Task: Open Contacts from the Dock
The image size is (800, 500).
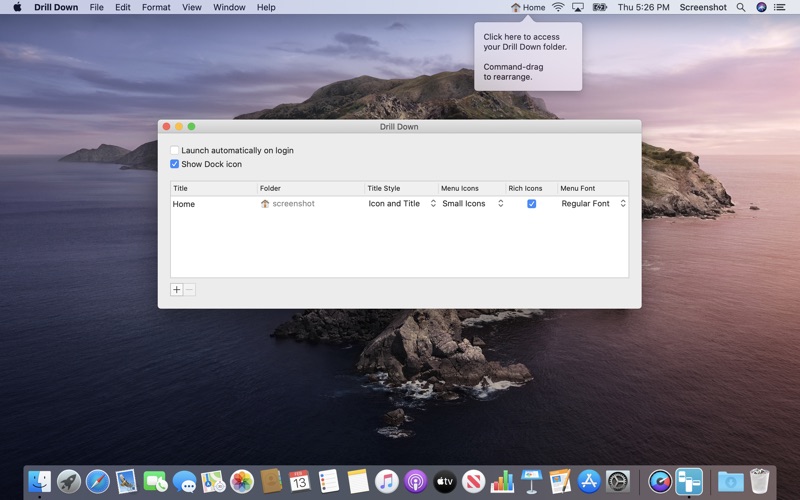Action: click(x=271, y=481)
